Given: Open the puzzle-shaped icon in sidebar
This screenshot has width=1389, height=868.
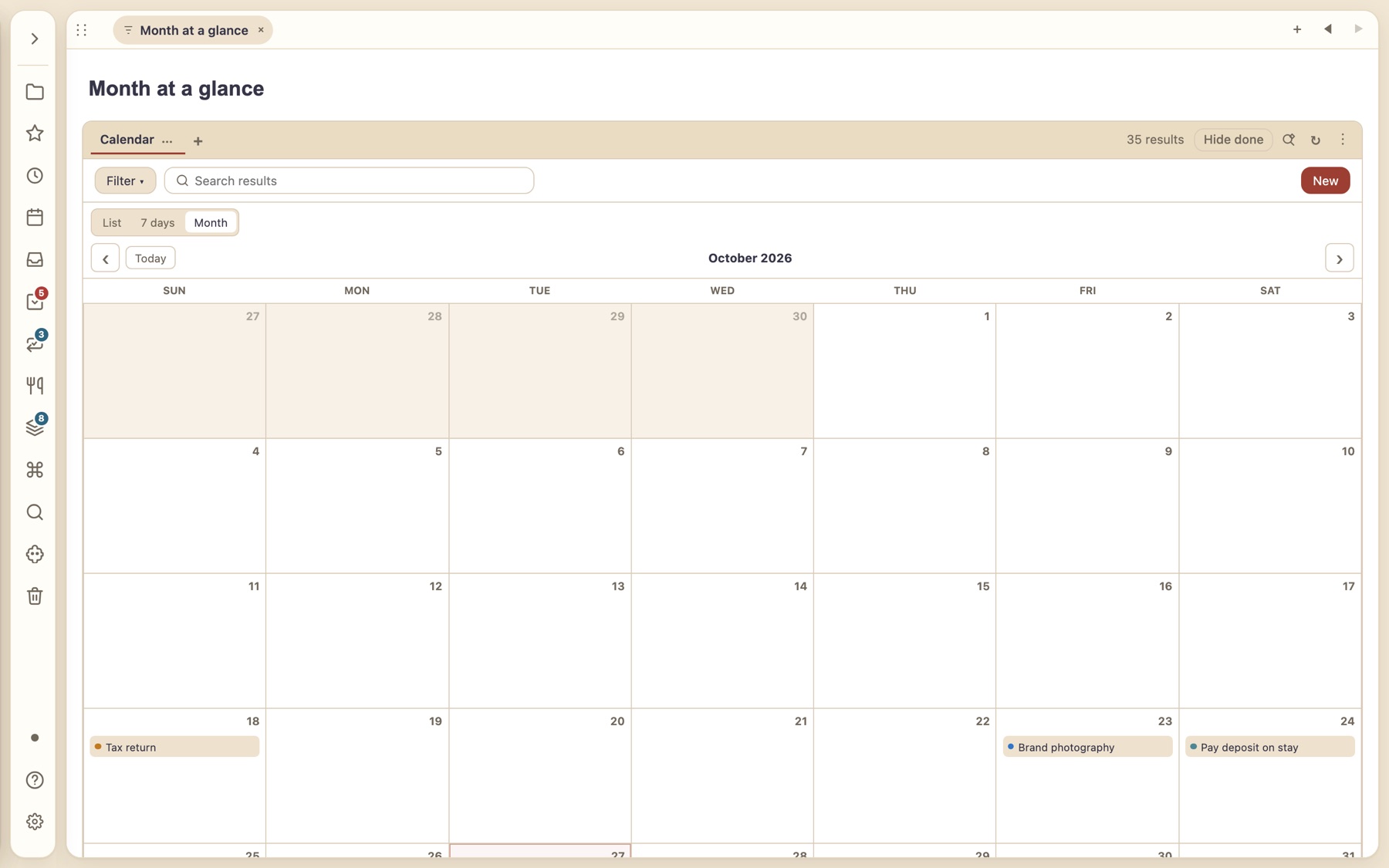Looking at the screenshot, I should click(35, 554).
